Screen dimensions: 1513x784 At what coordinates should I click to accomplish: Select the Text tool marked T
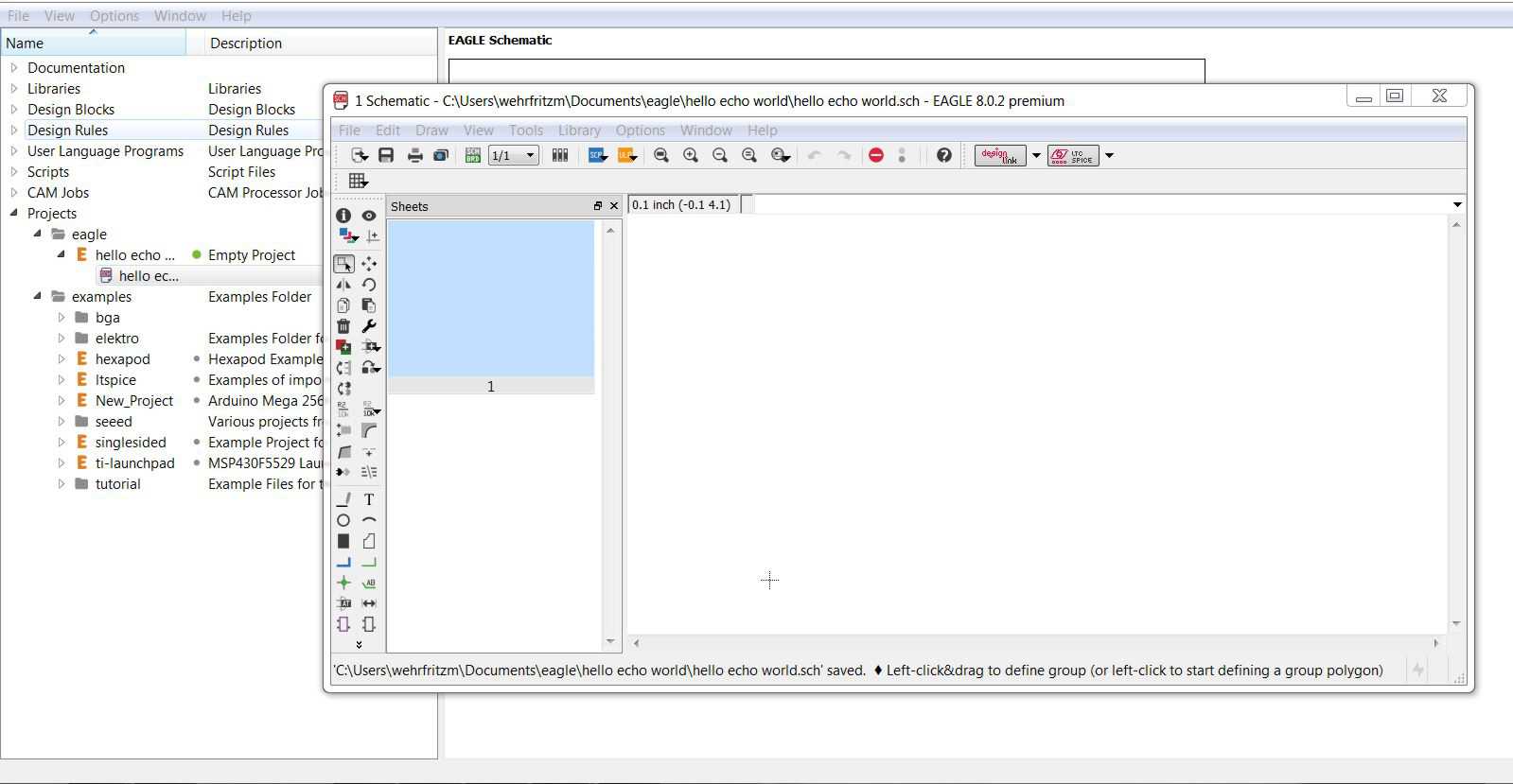click(369, 499)
